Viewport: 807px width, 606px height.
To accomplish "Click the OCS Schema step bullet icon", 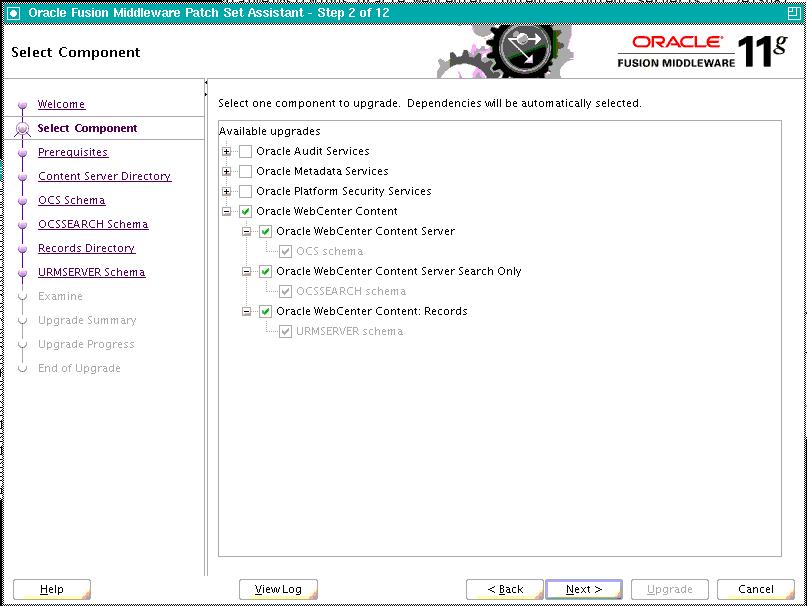I will (x=23, y=201).
